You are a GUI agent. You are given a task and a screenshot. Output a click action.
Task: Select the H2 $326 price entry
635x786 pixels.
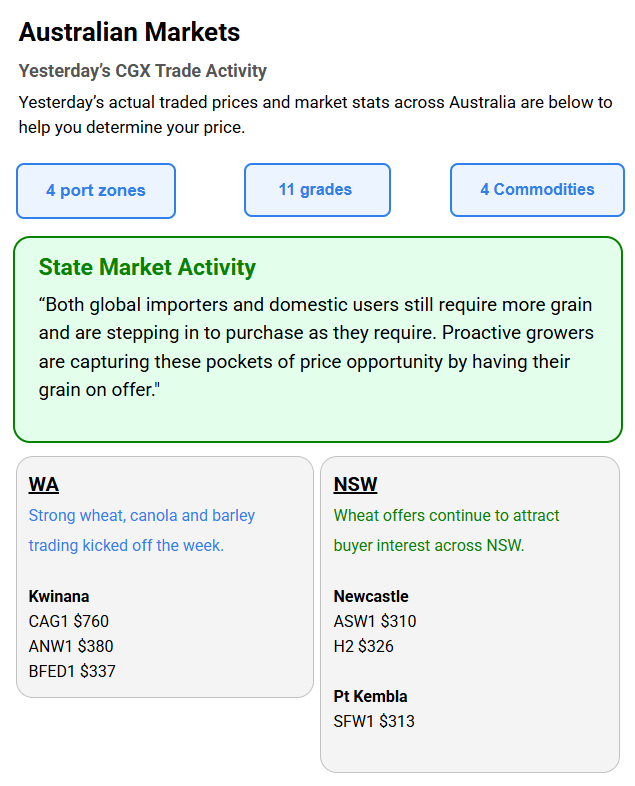coord(364,646)
